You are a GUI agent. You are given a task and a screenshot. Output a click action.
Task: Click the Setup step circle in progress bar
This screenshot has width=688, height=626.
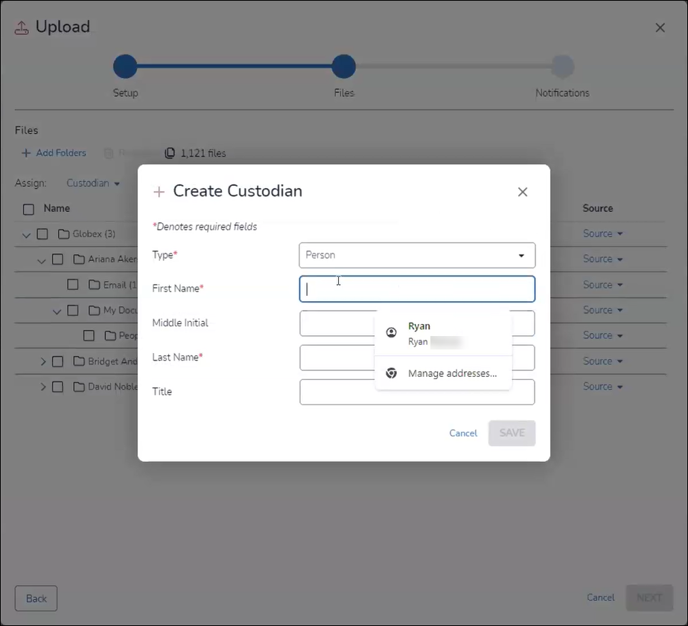pos(125,67)
